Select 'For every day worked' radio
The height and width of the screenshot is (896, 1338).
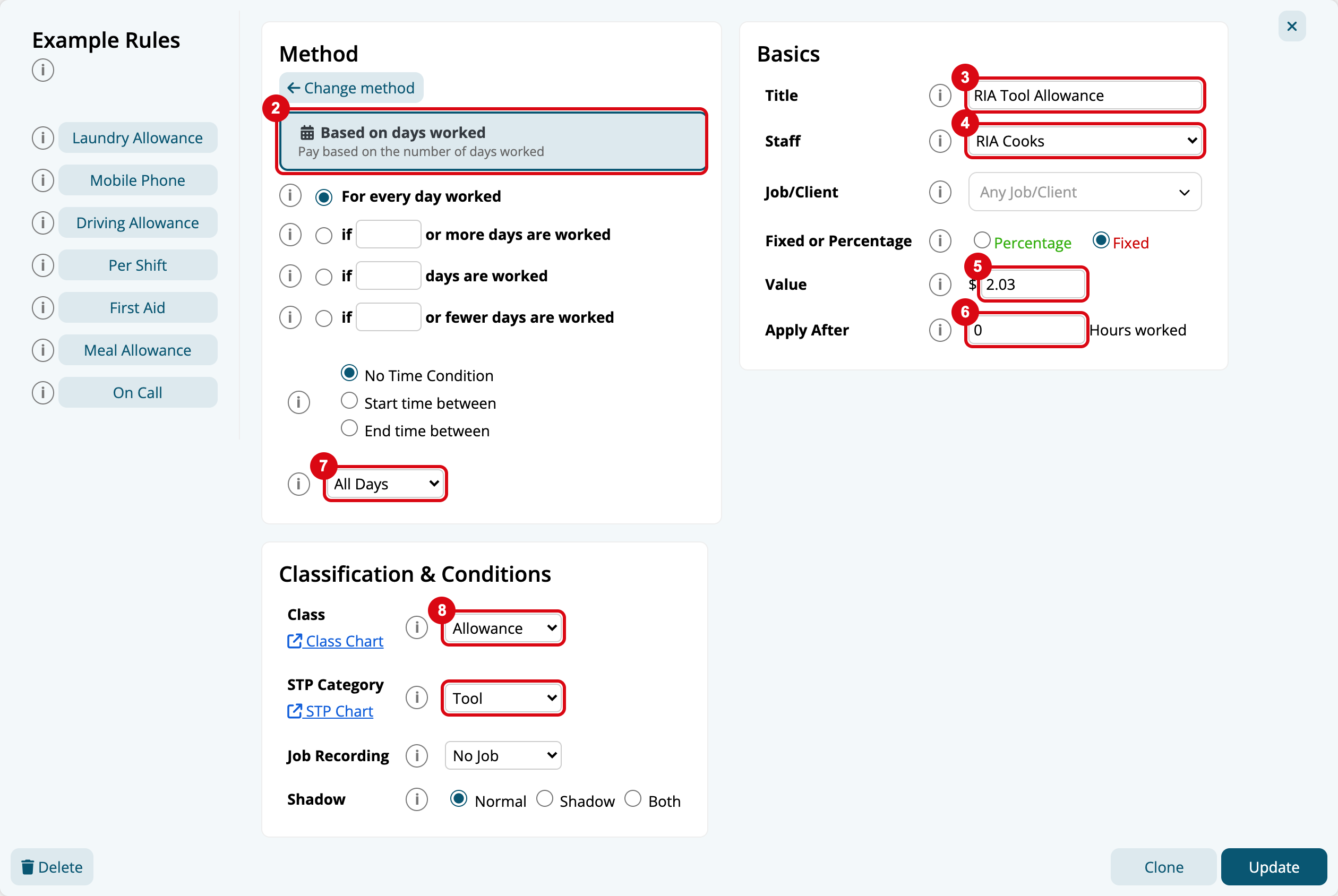click(x=324, y=197)
